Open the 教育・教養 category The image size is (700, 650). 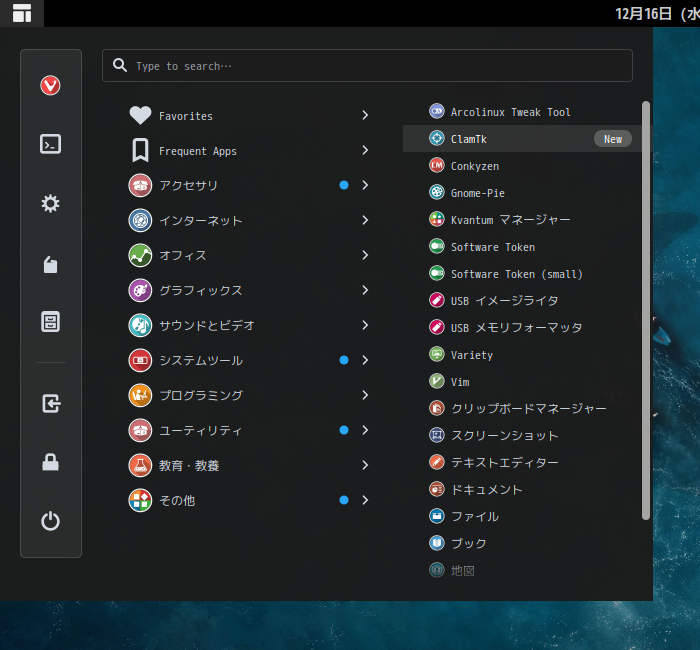click(x=249, y=465)
